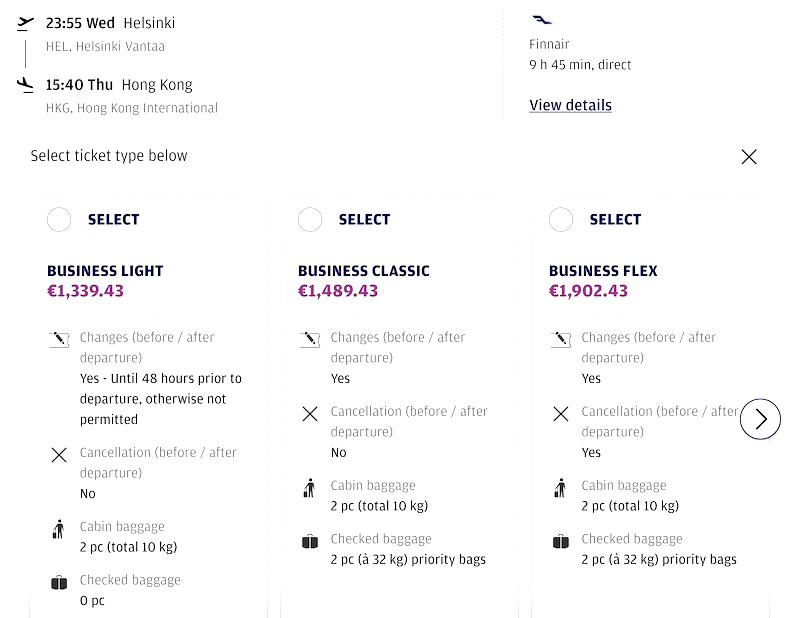Viewport: 800px width, 618px height.
Task: Close the ticket type selection panel
Action: click(749, 157)
